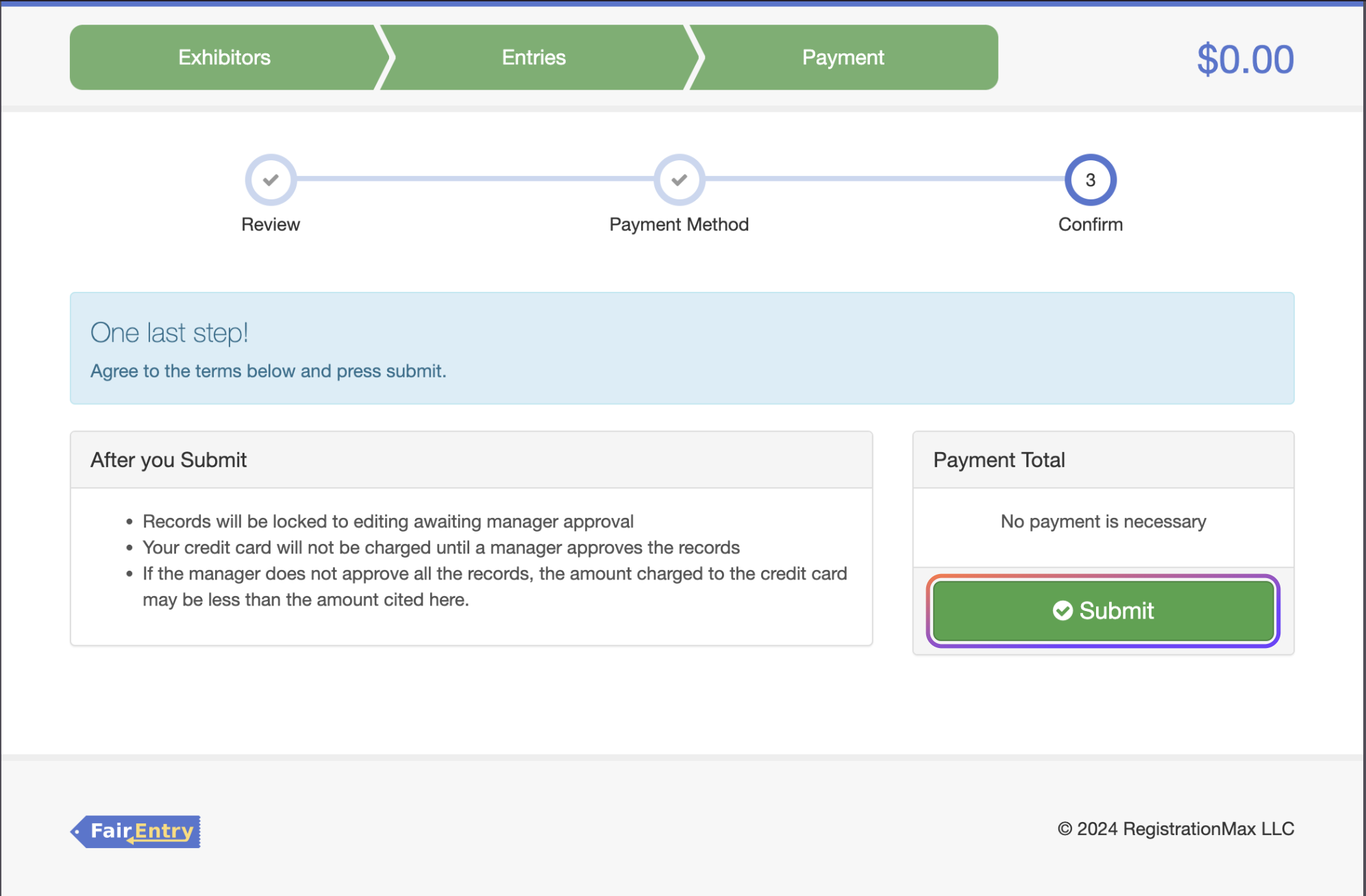Open the Entries step tab
The height and width of the screenshot is (896, 1366).
point(534,58)
